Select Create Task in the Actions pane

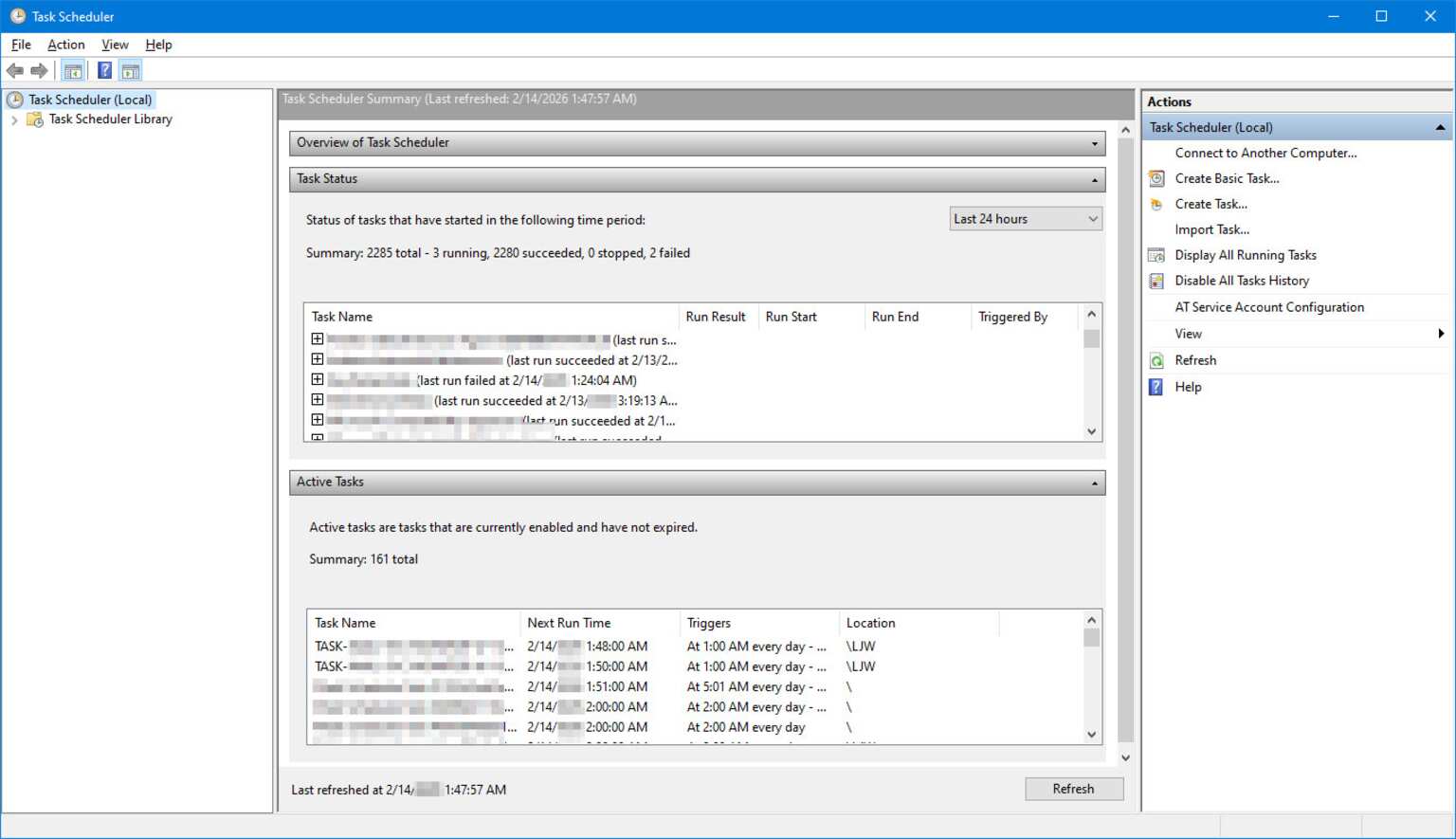click(1211, 204)
